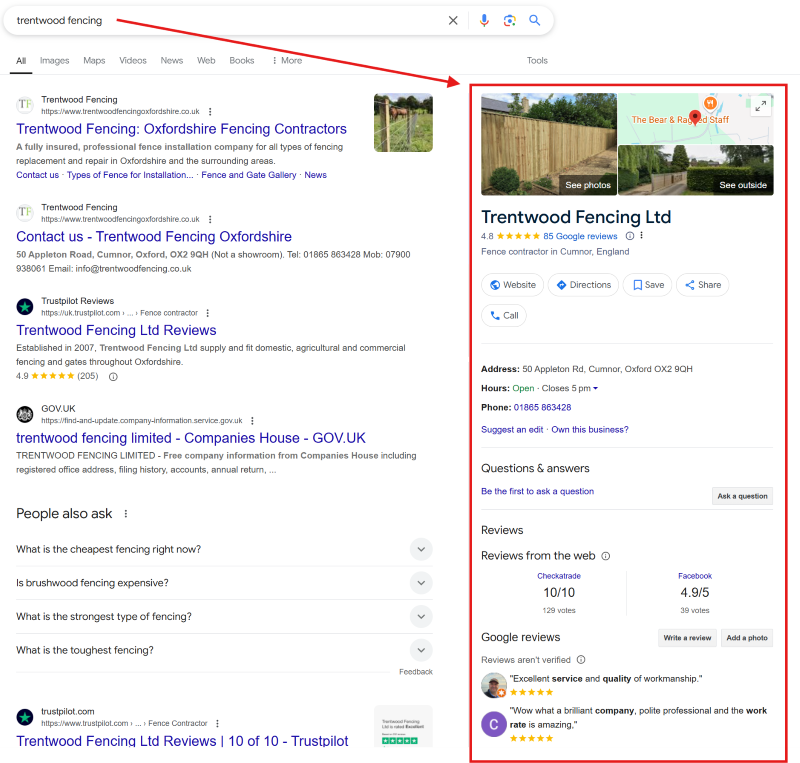This screenshot has width=800, height=763.
Task: Expand the opening hours dropdown arrow
Action: pos(595,388)
